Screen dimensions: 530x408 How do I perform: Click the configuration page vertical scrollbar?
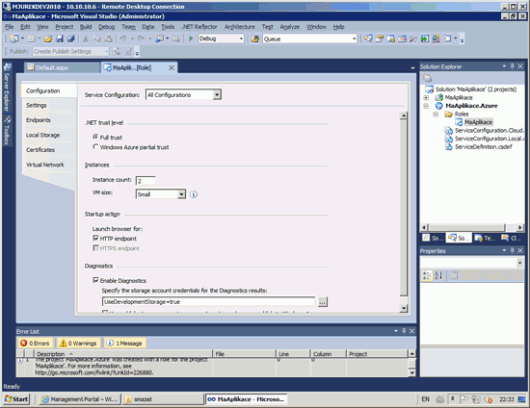click(403, 212)
